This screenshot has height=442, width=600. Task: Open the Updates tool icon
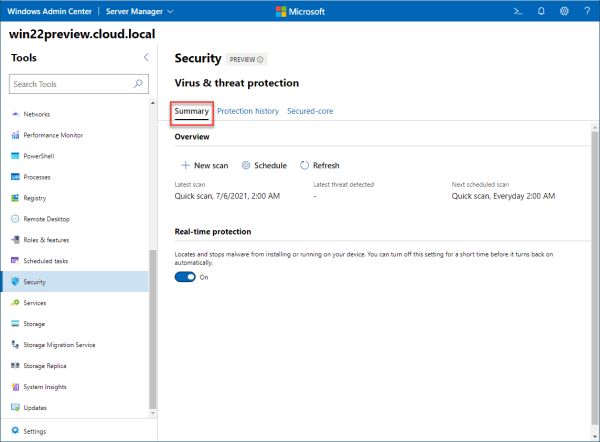15,408
